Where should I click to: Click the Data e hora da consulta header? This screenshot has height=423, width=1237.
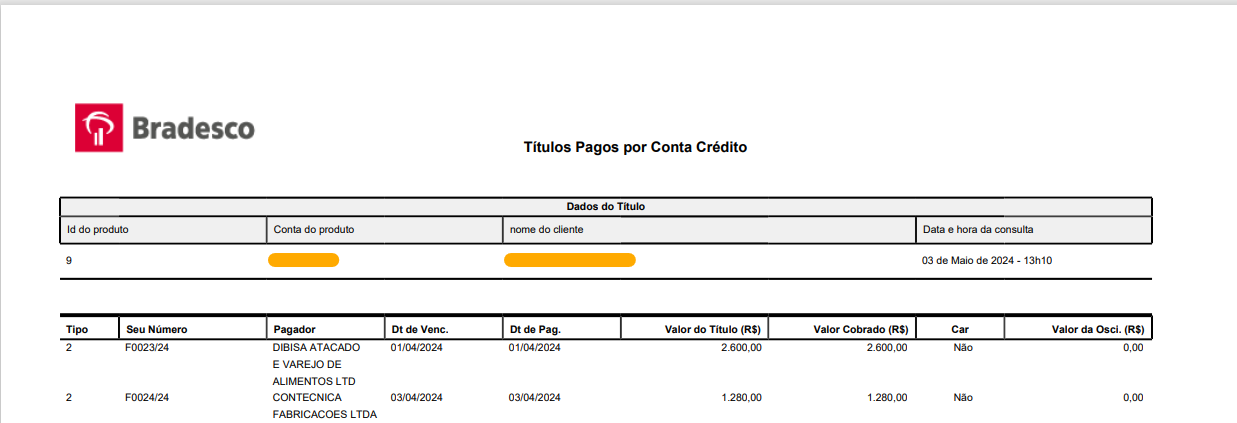pyautogui.click(x=978, y=230)
